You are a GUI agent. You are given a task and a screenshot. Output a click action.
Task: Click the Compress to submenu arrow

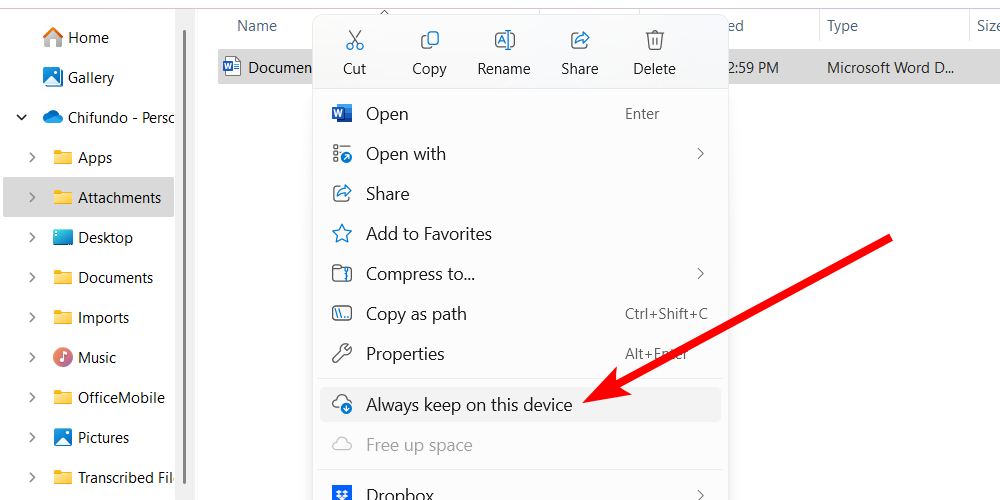[700, 274]
